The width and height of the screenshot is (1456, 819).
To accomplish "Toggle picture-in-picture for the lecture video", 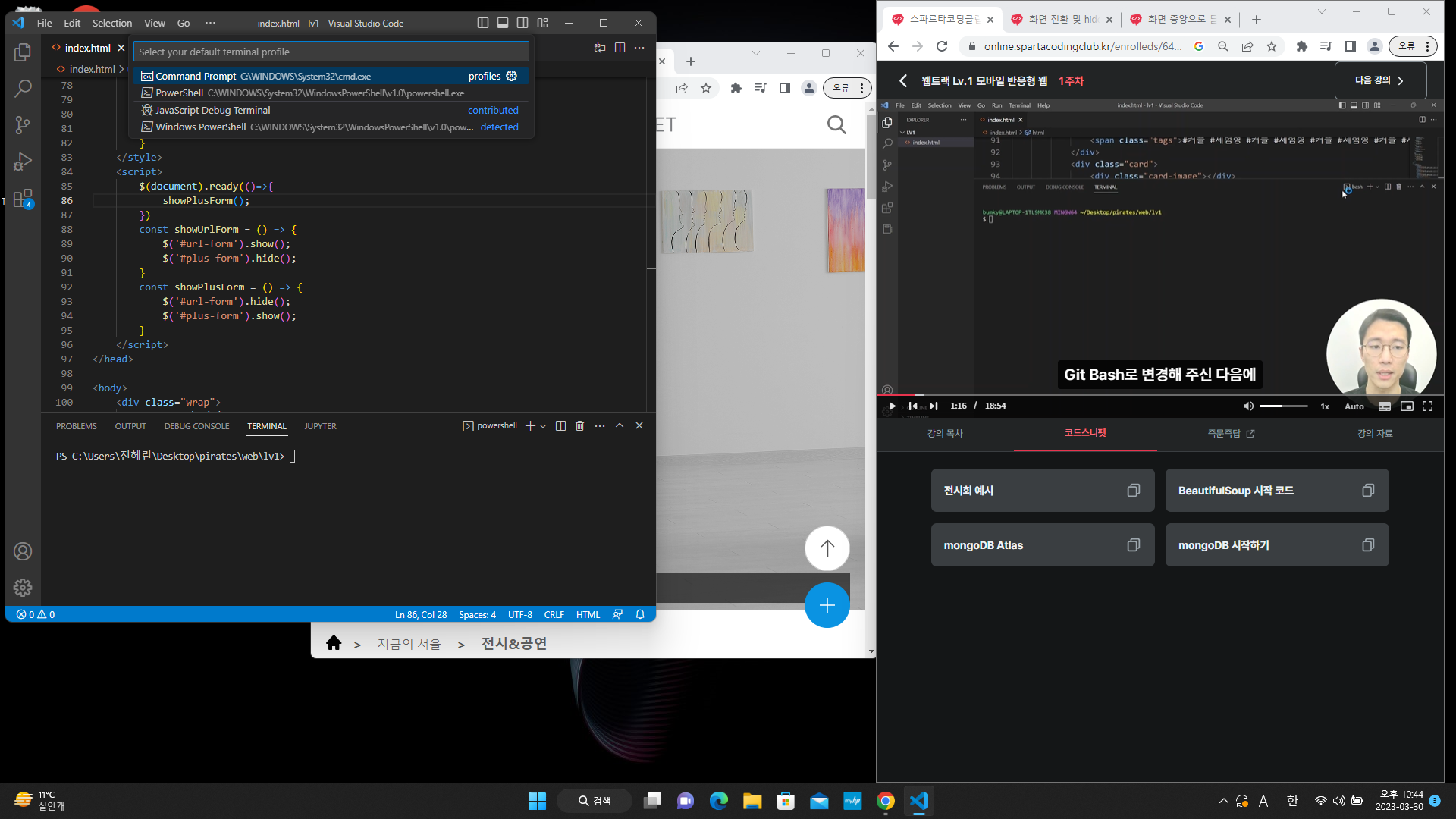I will (1407, 406).
